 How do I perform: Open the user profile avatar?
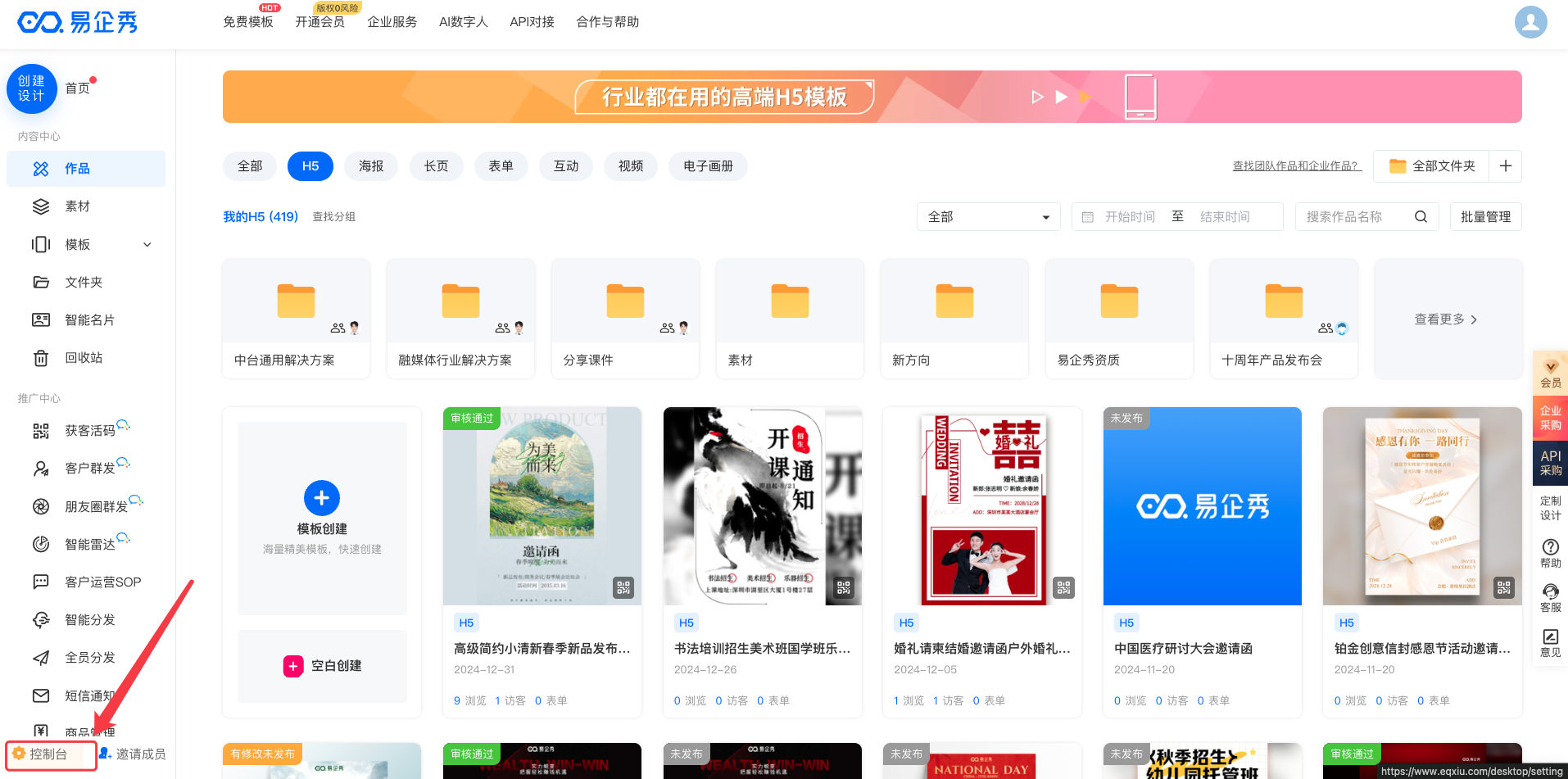[x=1529, y=22]
